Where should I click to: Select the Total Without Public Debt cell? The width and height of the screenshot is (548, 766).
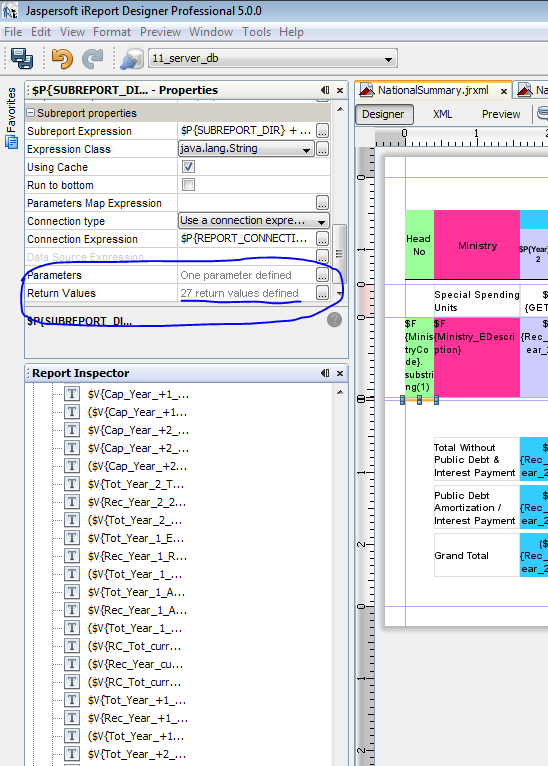477,460
